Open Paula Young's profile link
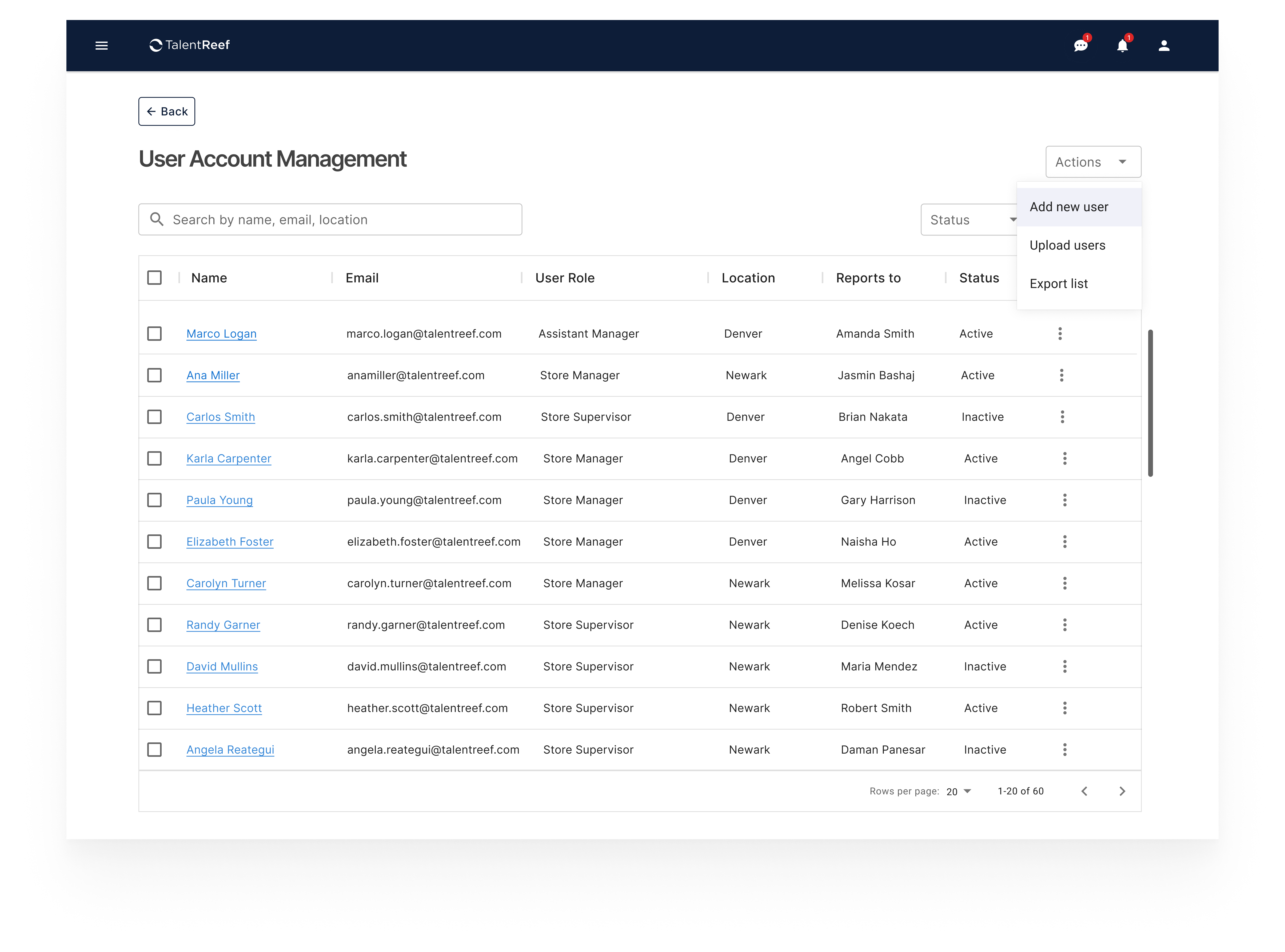 point(219,500)
